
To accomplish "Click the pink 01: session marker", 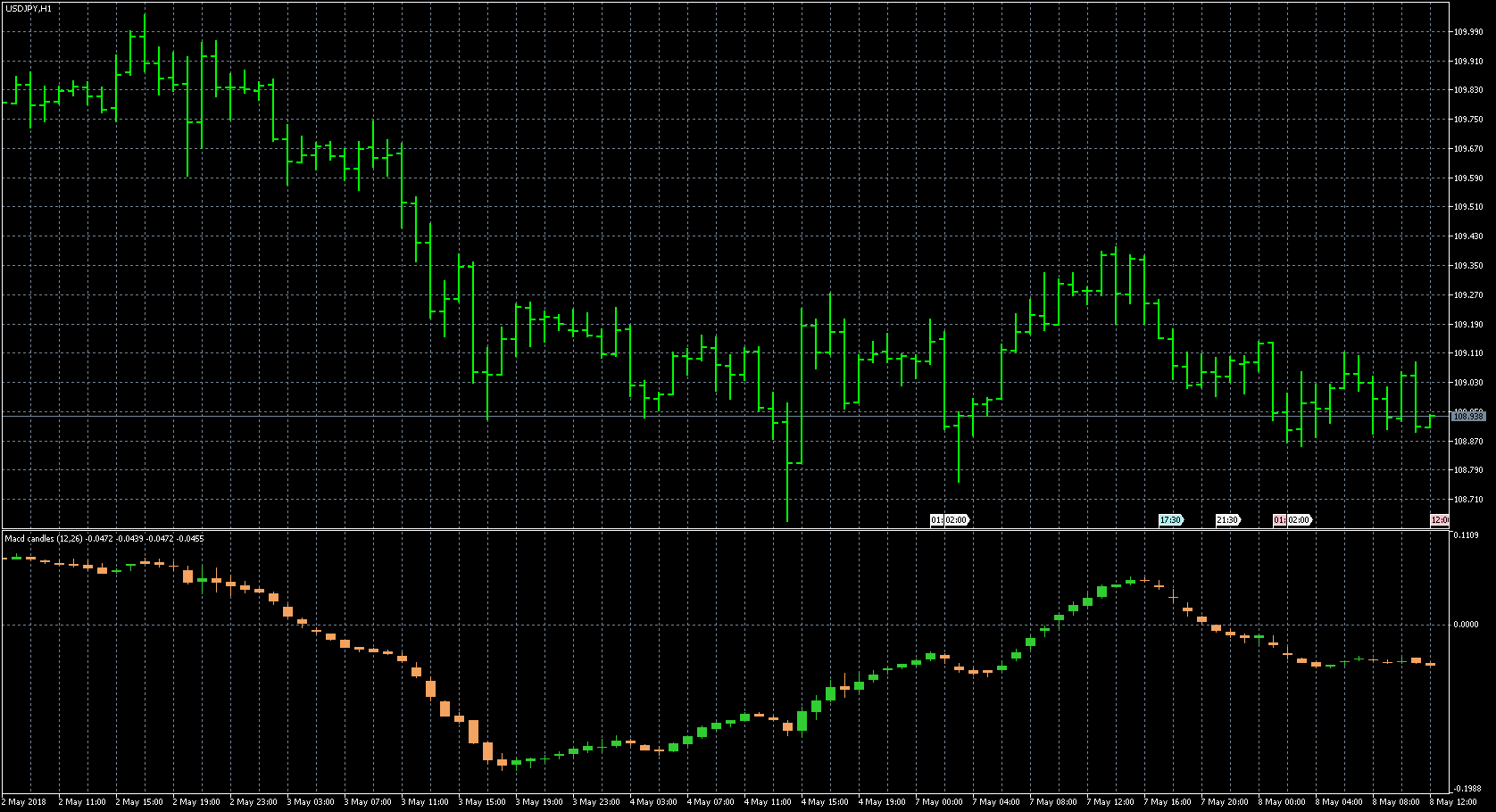I will click(1280, 519).
